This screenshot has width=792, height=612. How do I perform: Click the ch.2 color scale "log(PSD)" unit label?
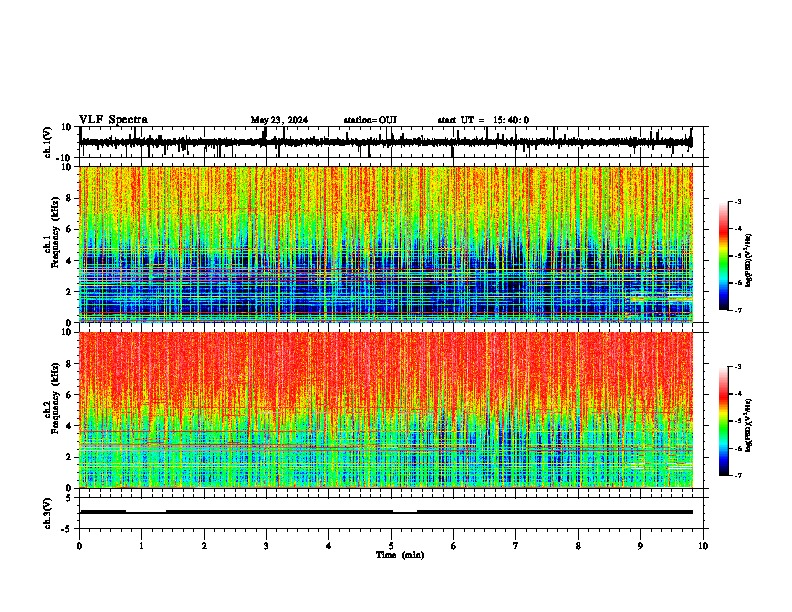pyautogui.click(x=749, y=426)
